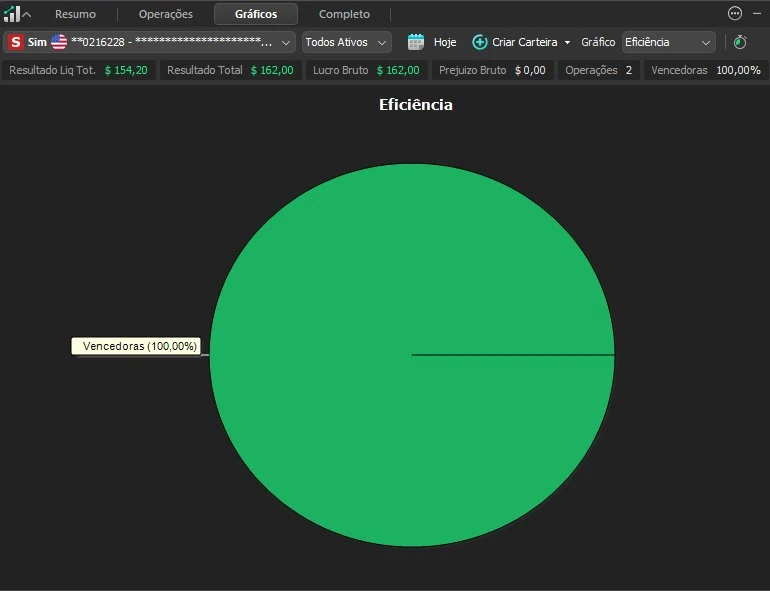Switch to the Resumo tab
The image size is (770, 591).
[75, 14]
